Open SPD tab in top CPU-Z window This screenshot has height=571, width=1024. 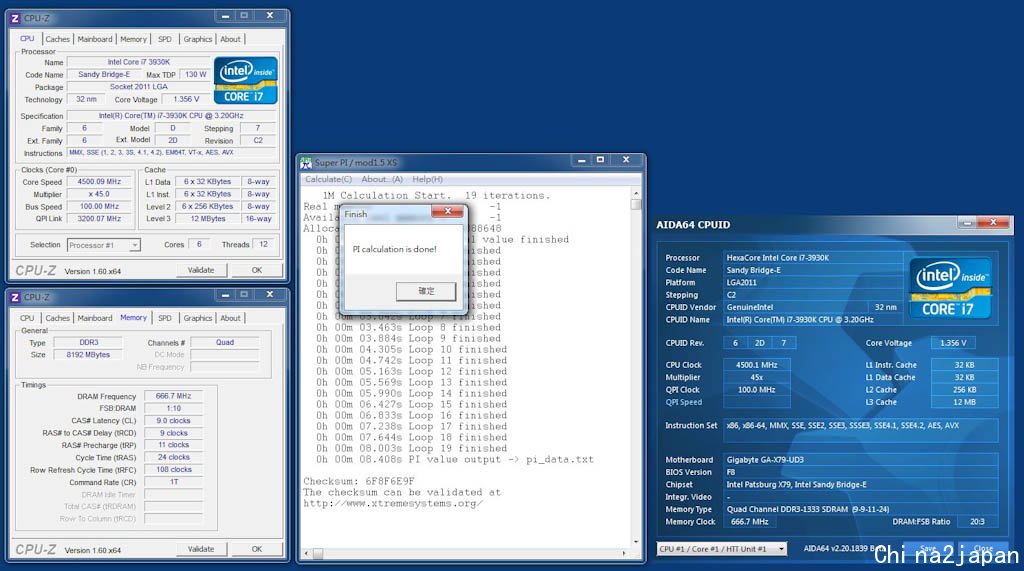coord(165,39)
